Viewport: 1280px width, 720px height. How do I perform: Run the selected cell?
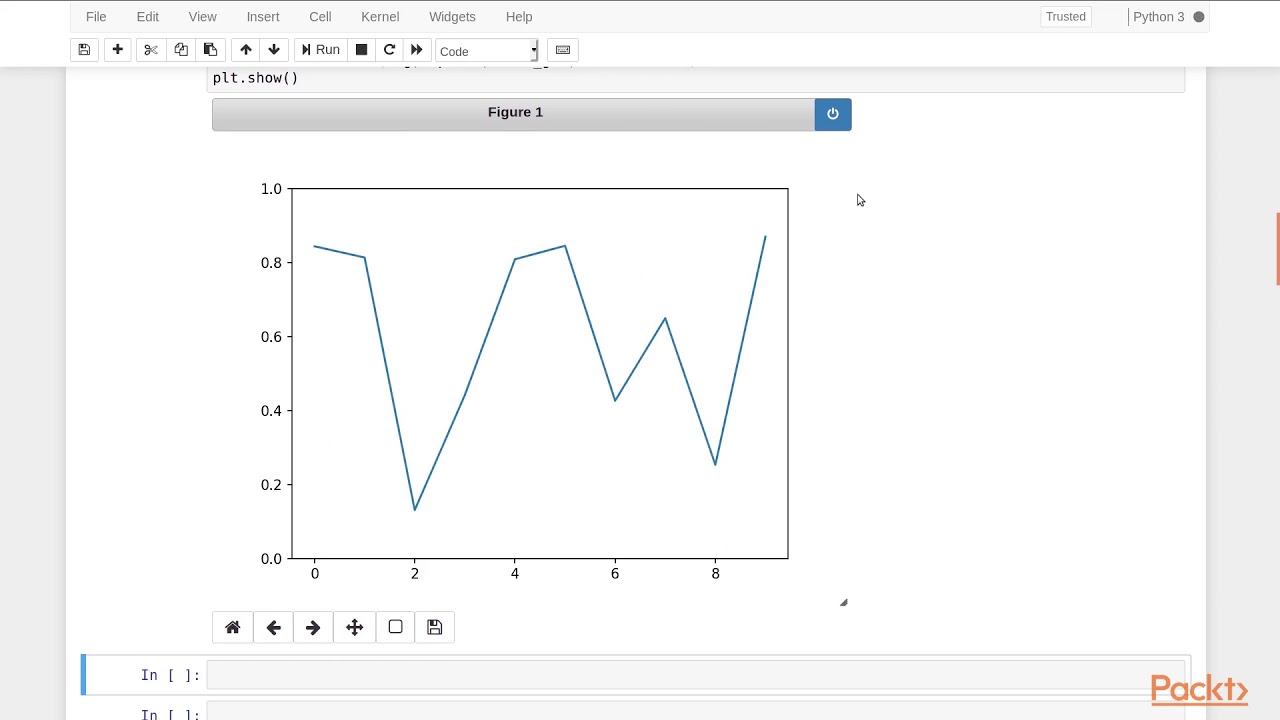(321, 50)
